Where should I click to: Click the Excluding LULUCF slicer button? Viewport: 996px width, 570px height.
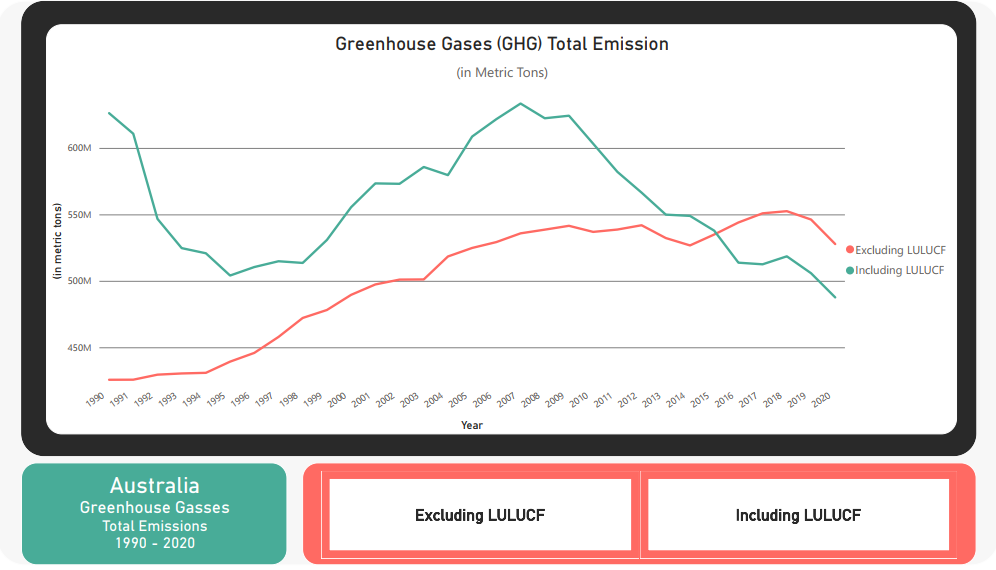[x=480, y=515]
